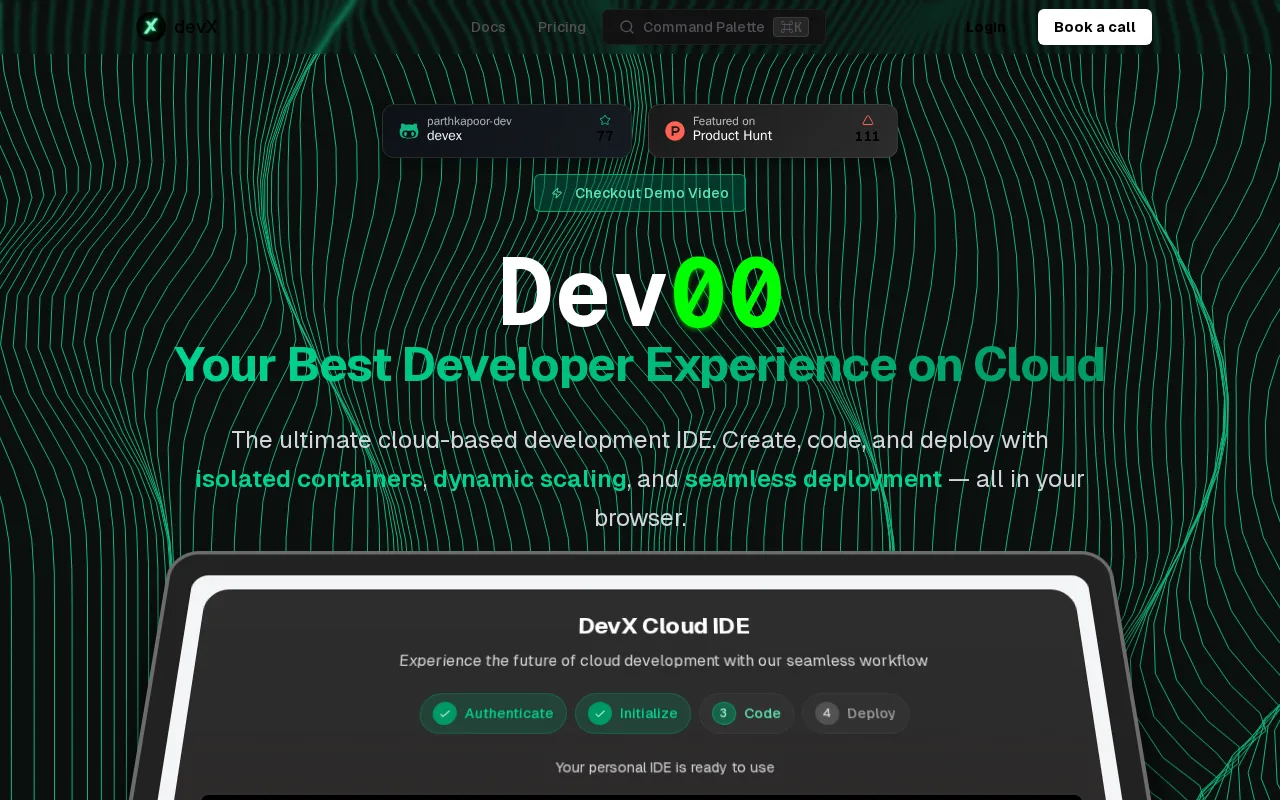Select the Deploy step
Screen dimensions: 1280x800
(856, 713)
